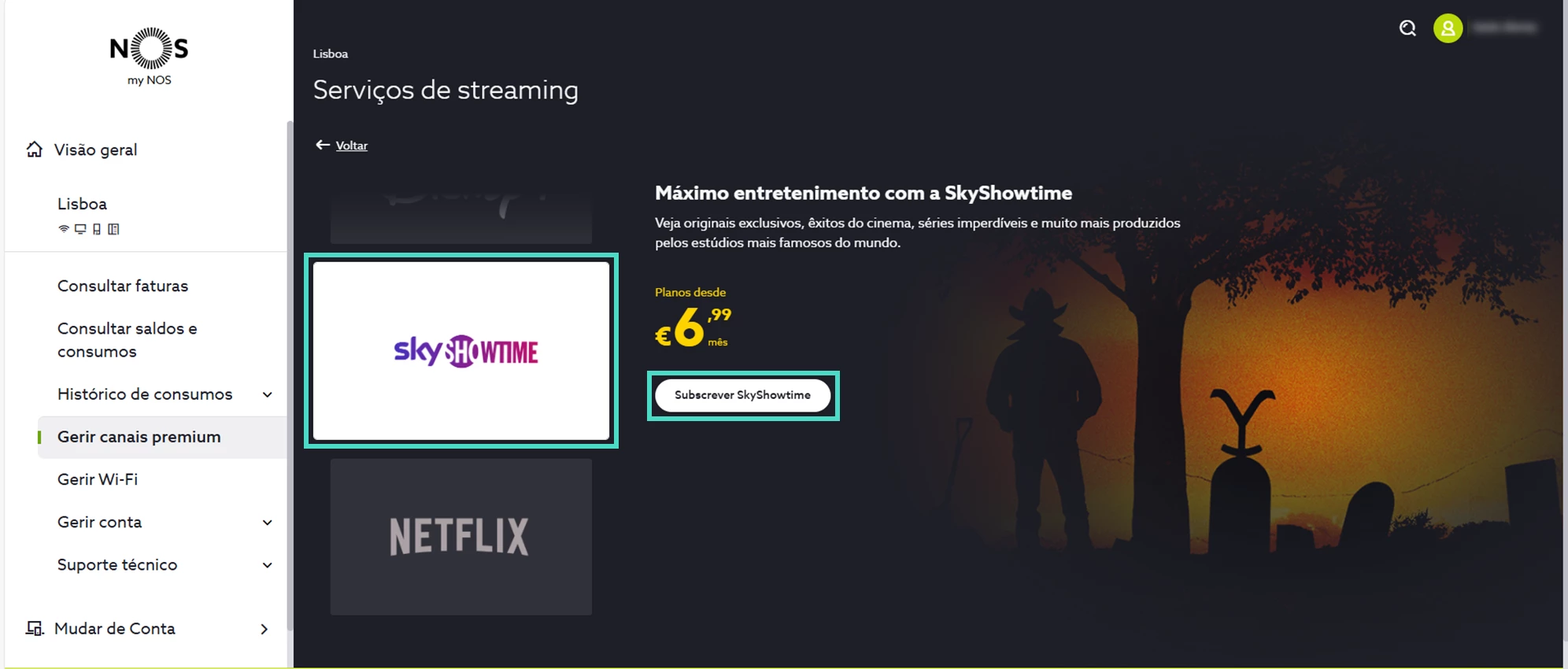Open the search magnifier icon
This screenshot has height=669, width=1568.
(x=1407, y=28)
